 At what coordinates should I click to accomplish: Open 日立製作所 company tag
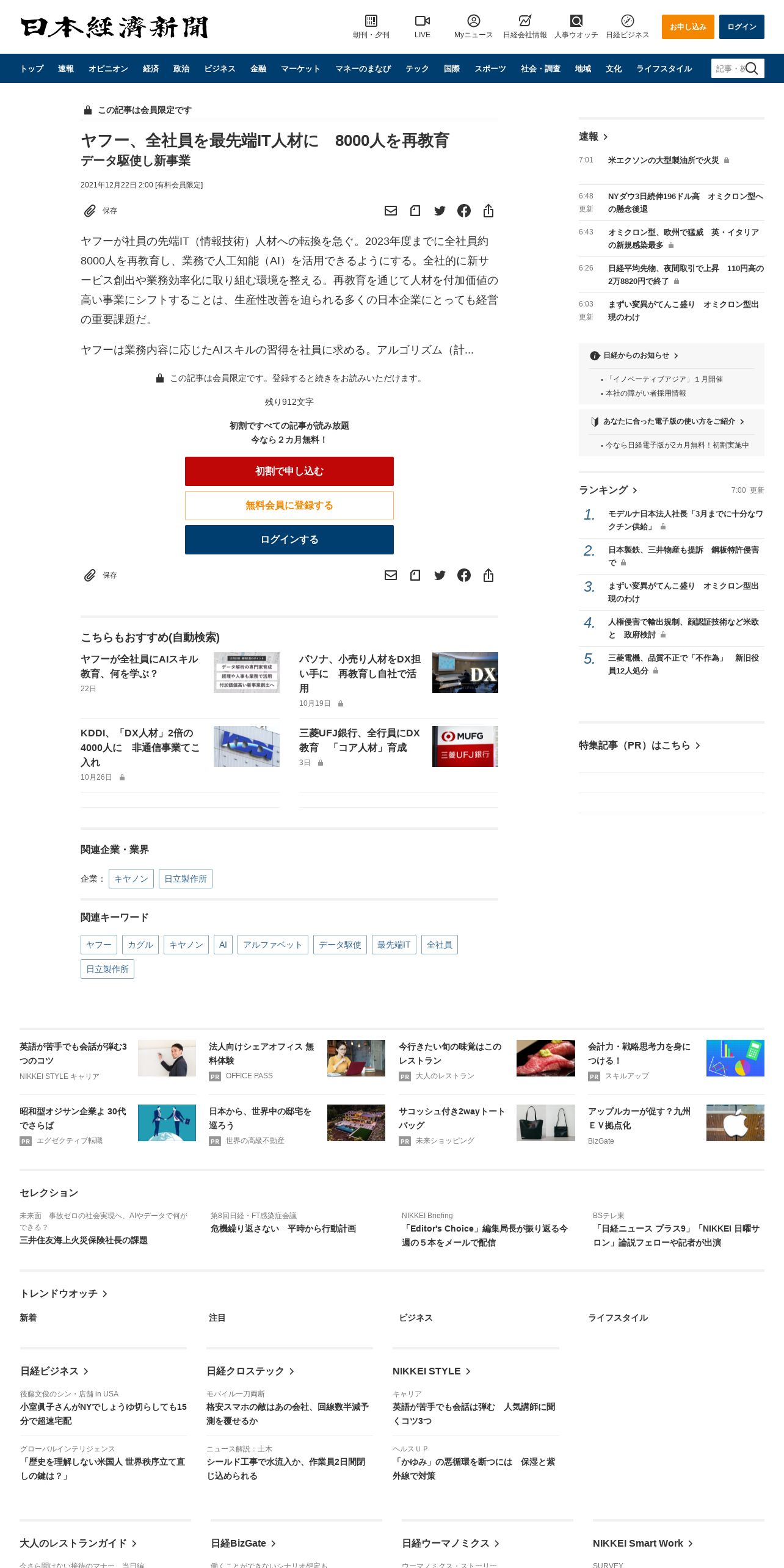[186, 879]
